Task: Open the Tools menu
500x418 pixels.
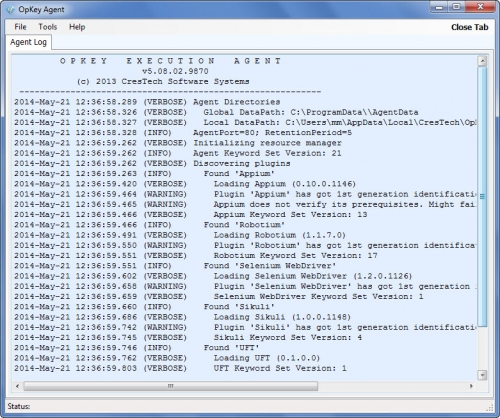Action: [48, 27]
